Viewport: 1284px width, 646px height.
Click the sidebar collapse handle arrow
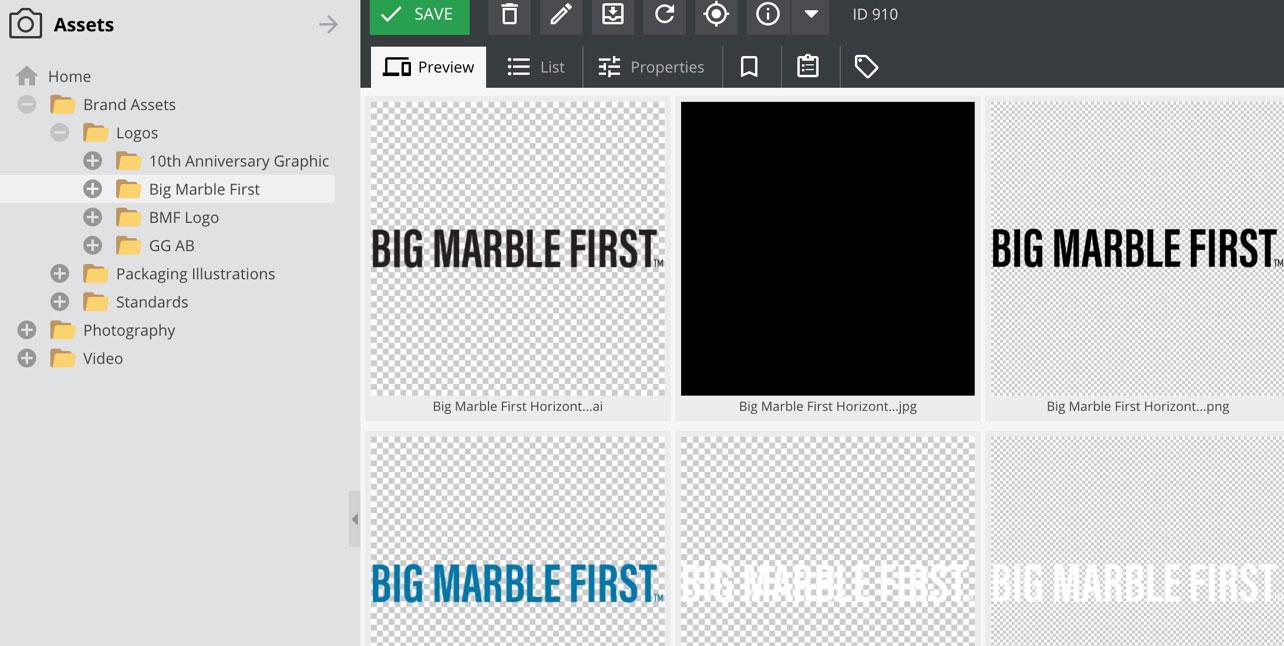(354, 519)
